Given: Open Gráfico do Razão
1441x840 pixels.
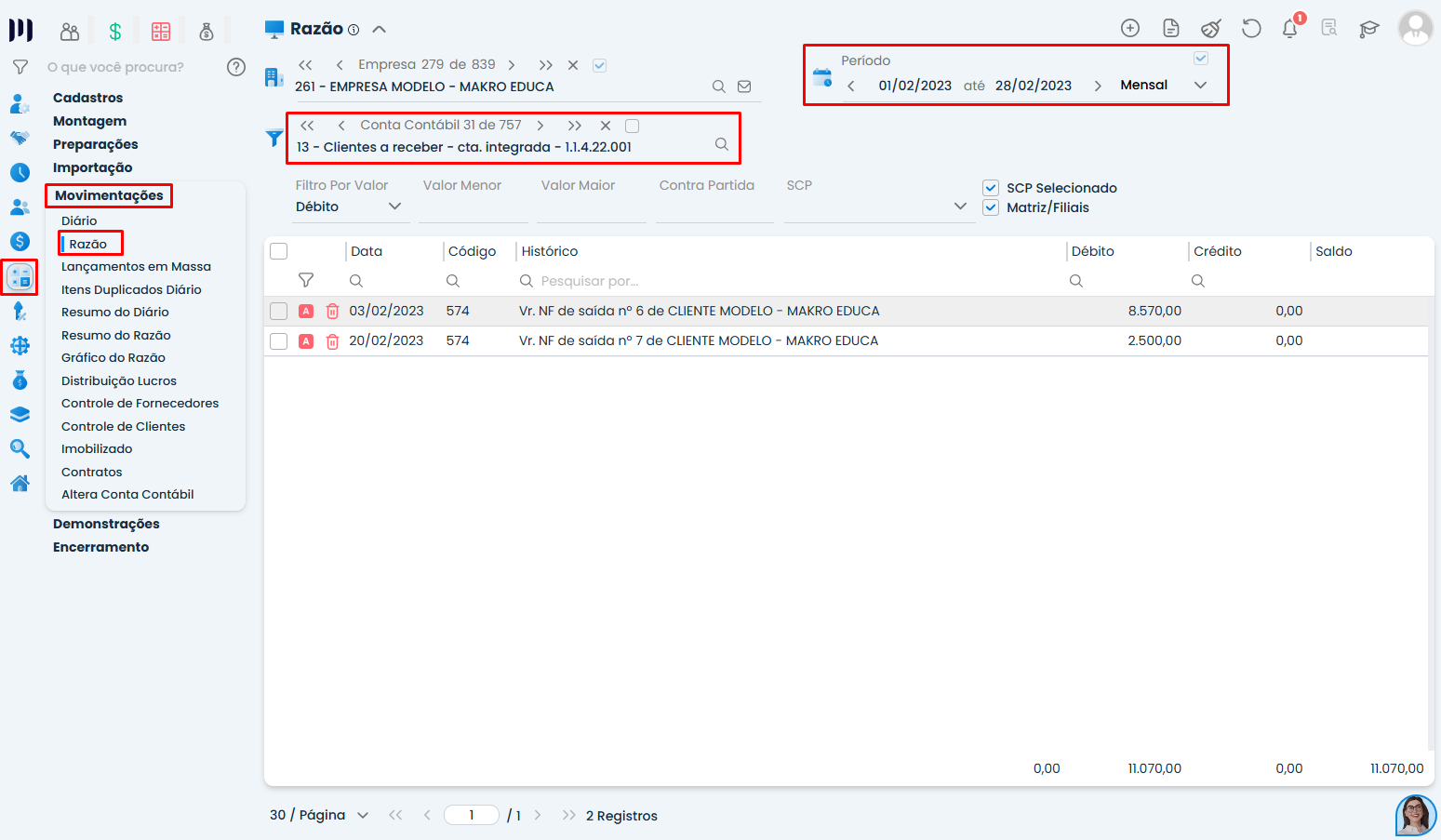Looking at the screenshot, I should [113, 357].
